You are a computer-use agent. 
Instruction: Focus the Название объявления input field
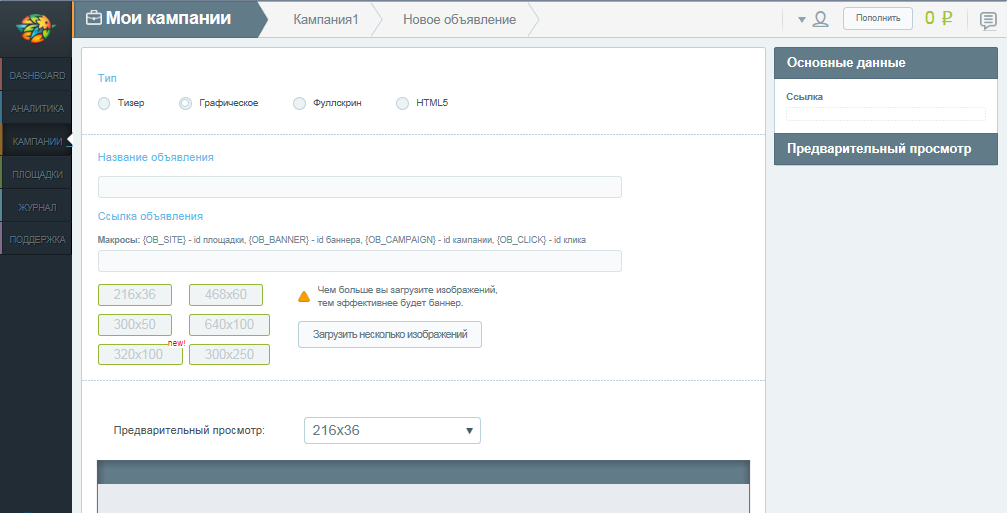(360, 187)
